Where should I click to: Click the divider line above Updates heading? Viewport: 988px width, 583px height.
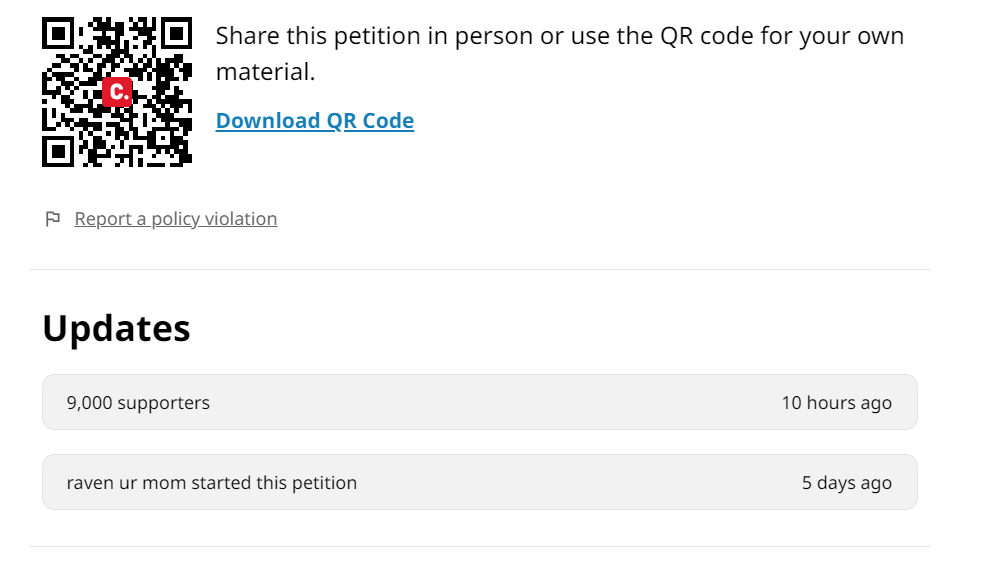pyautogui.click(x=479, y=269)
